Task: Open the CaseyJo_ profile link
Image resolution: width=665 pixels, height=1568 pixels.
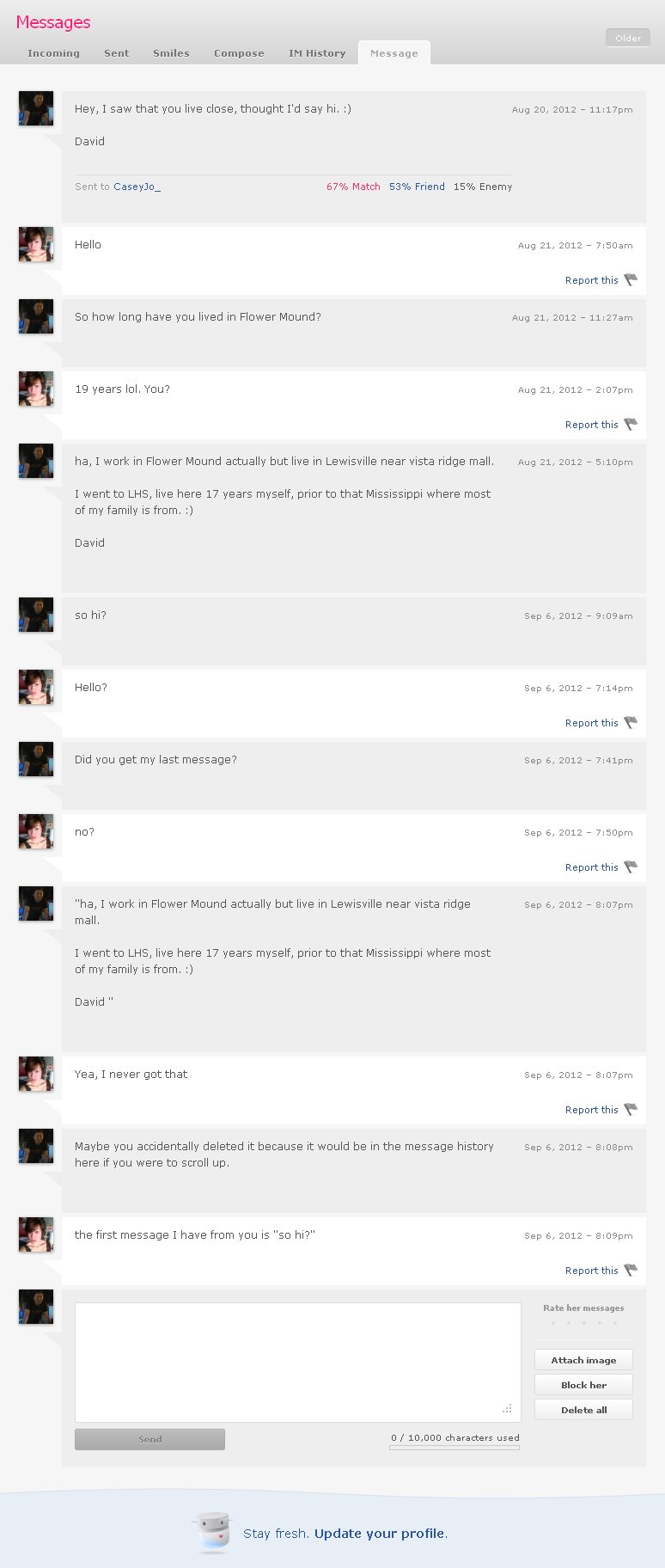Action: coord(137,187)
